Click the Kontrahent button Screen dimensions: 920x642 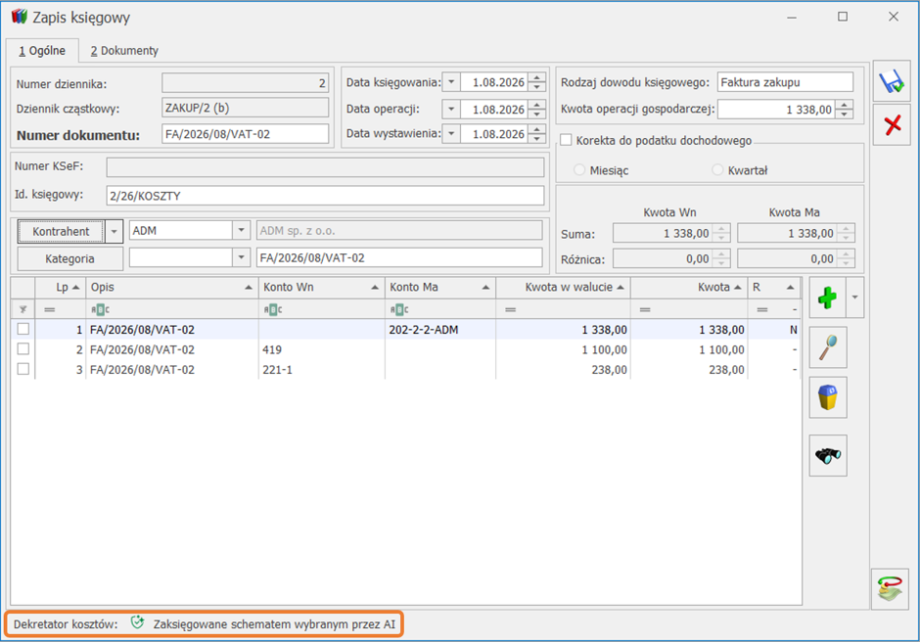point(61,231)
